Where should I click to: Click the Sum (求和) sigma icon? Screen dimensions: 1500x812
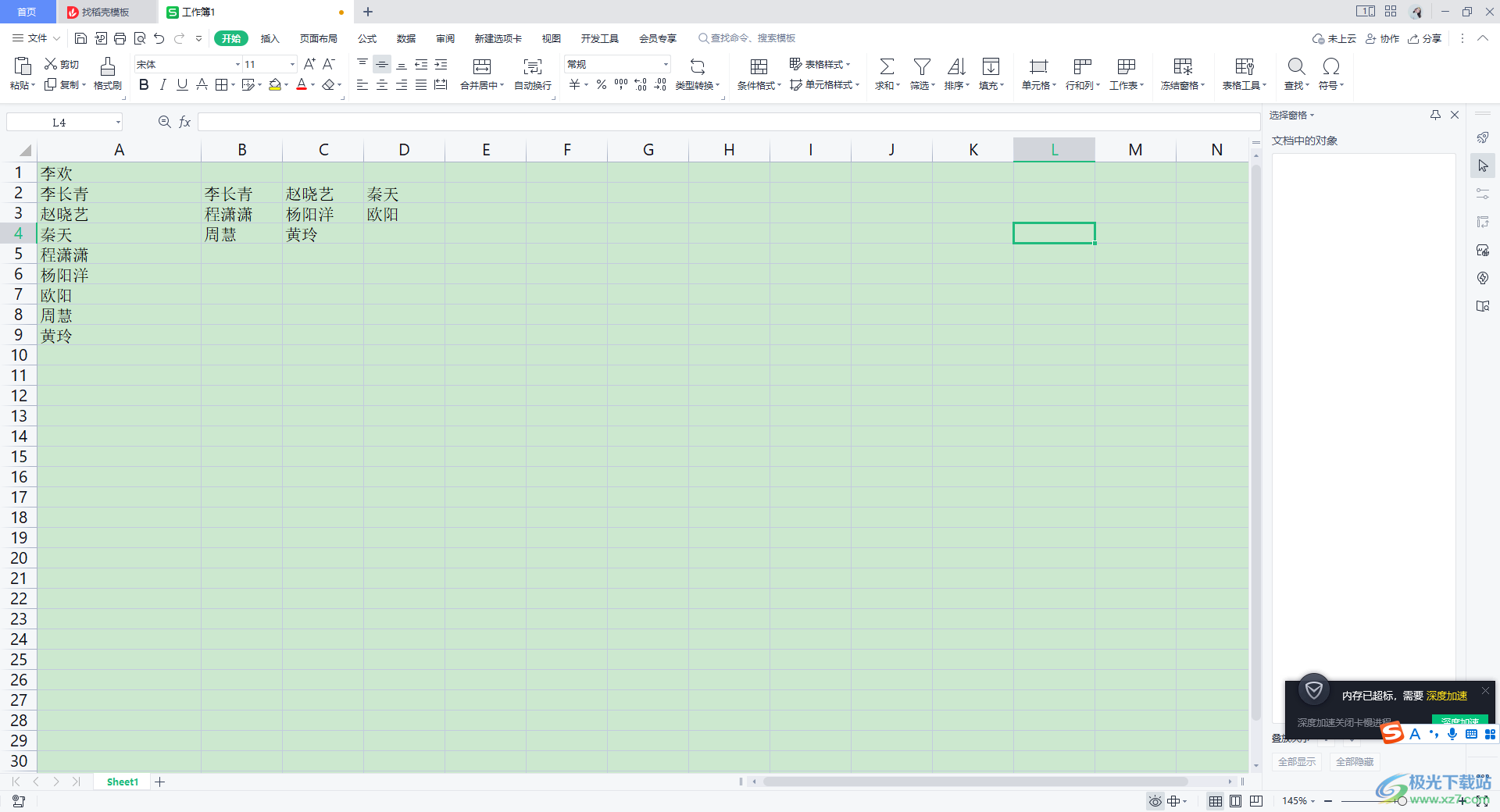(x=887, y=66)
